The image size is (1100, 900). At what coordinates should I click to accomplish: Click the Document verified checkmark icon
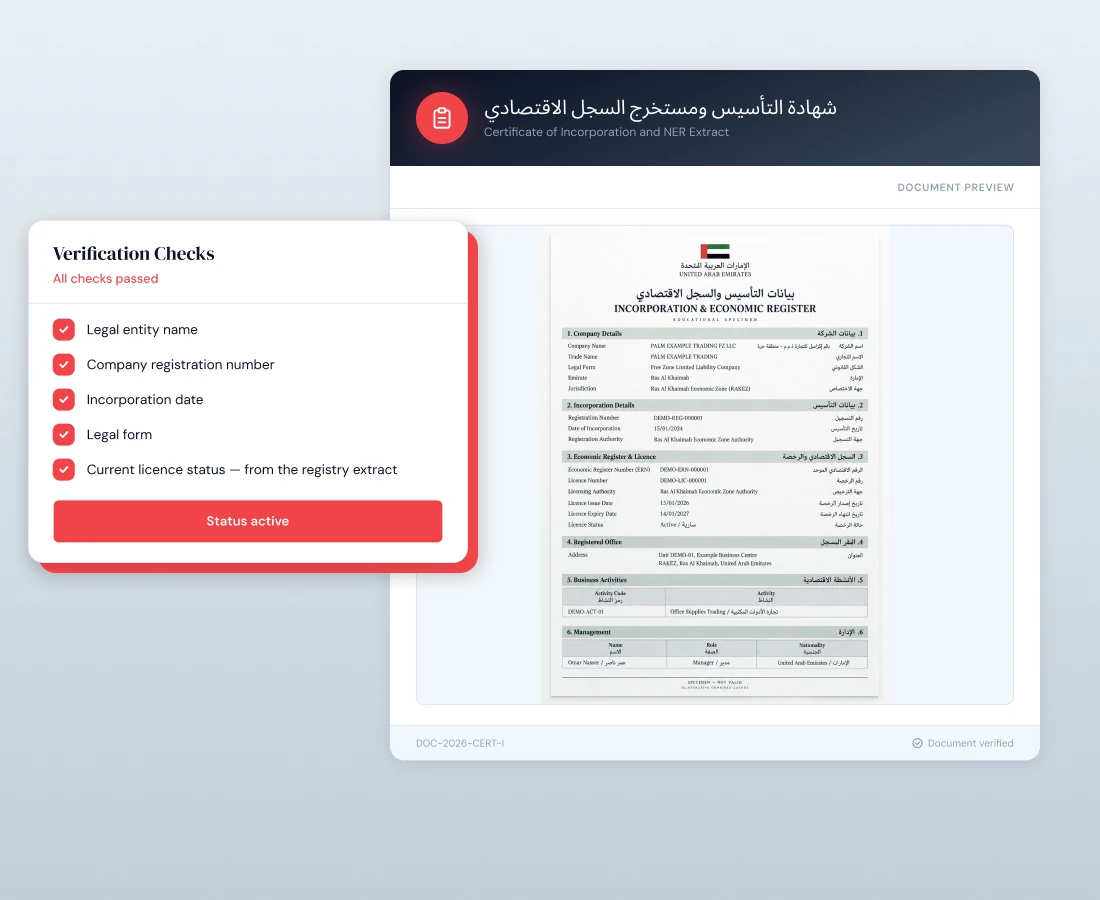point(917,743)
